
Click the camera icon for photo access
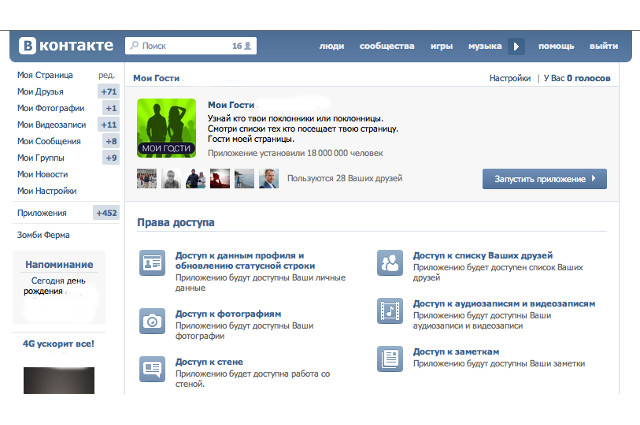tap(153, 320)
